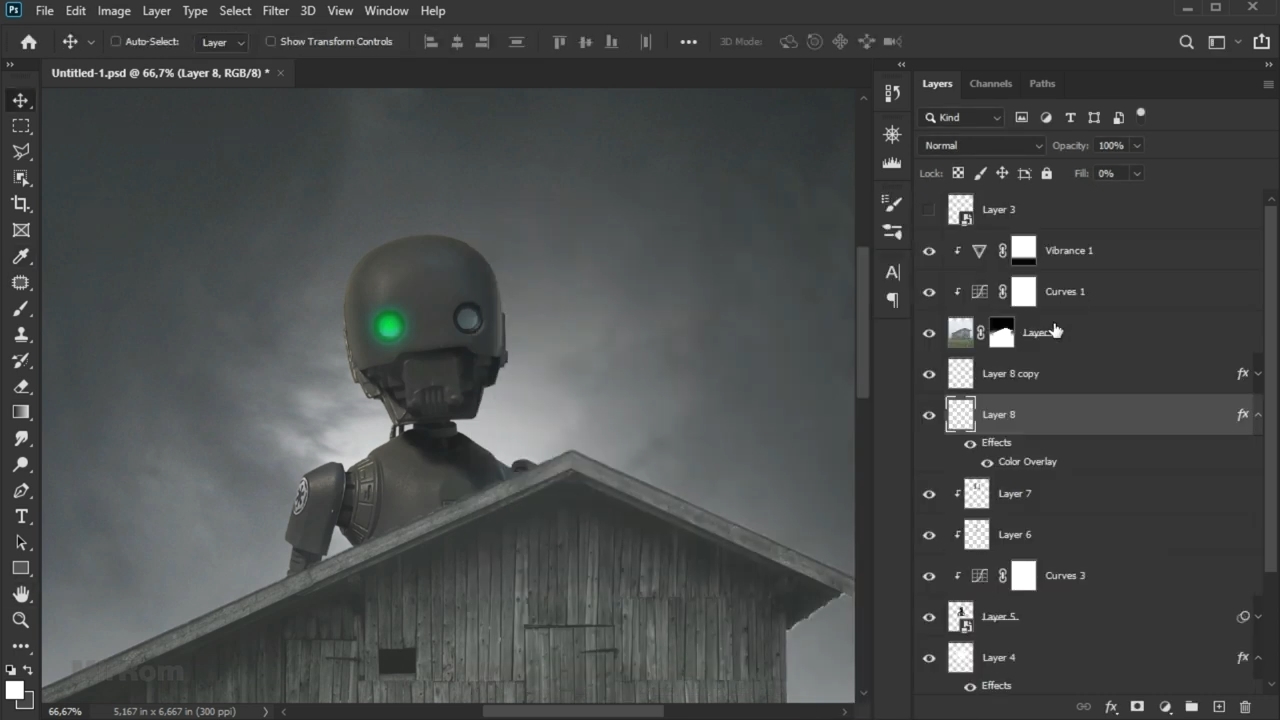Switch to the Channels tab
The width and height of the screenshot is (1280, 720).
(990, 84)
